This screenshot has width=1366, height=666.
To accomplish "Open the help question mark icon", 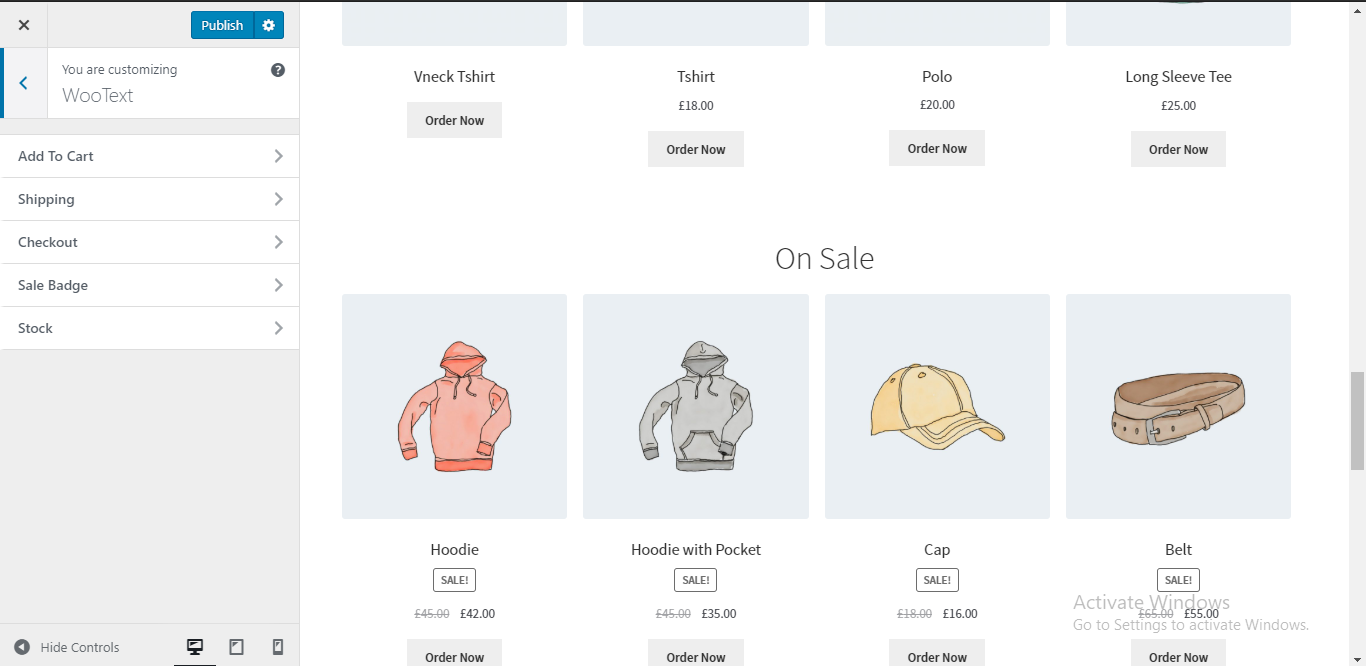I will [278, 70].
